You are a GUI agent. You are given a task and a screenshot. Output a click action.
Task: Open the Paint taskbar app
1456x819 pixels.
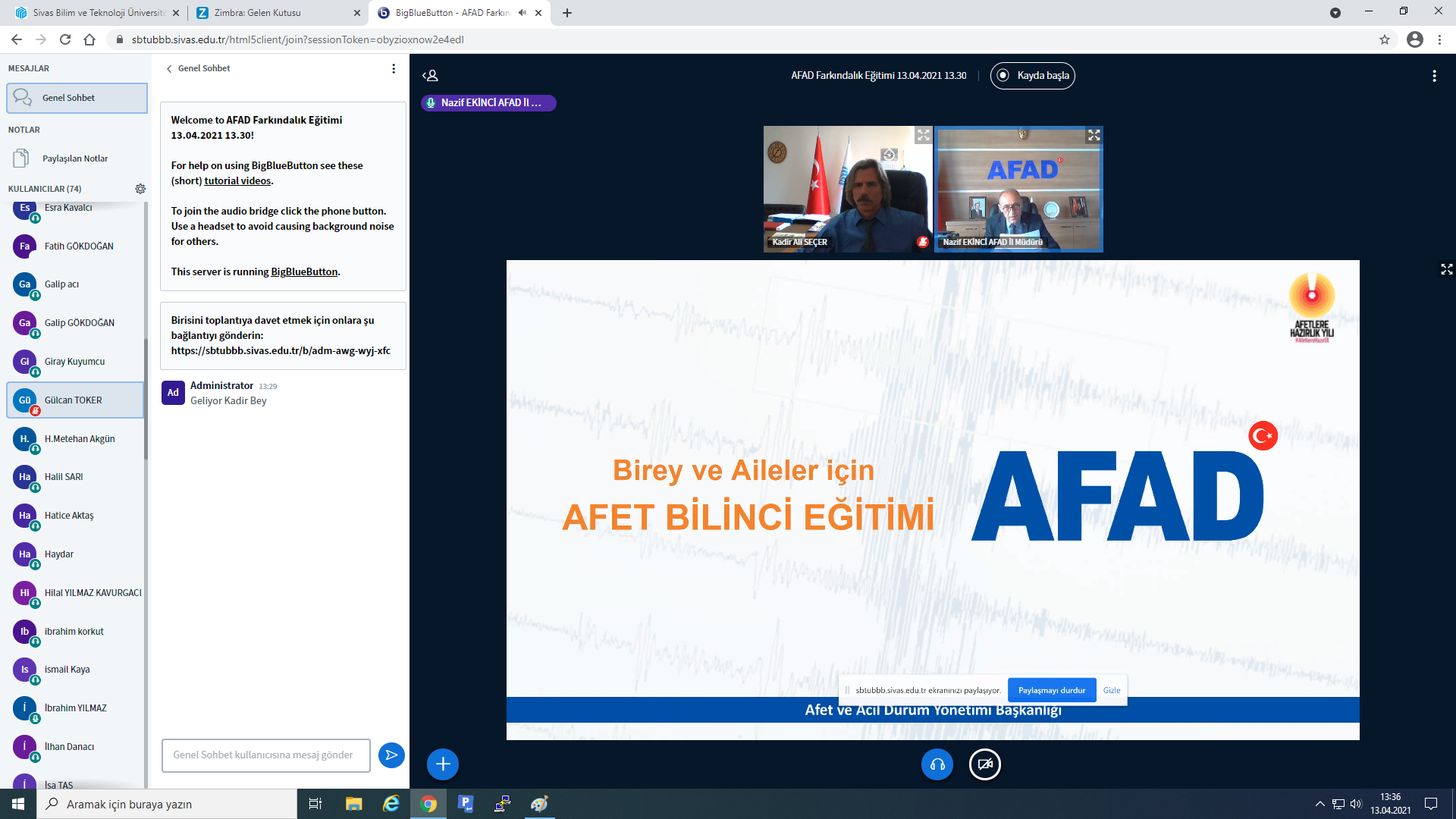tap(539, 804)
